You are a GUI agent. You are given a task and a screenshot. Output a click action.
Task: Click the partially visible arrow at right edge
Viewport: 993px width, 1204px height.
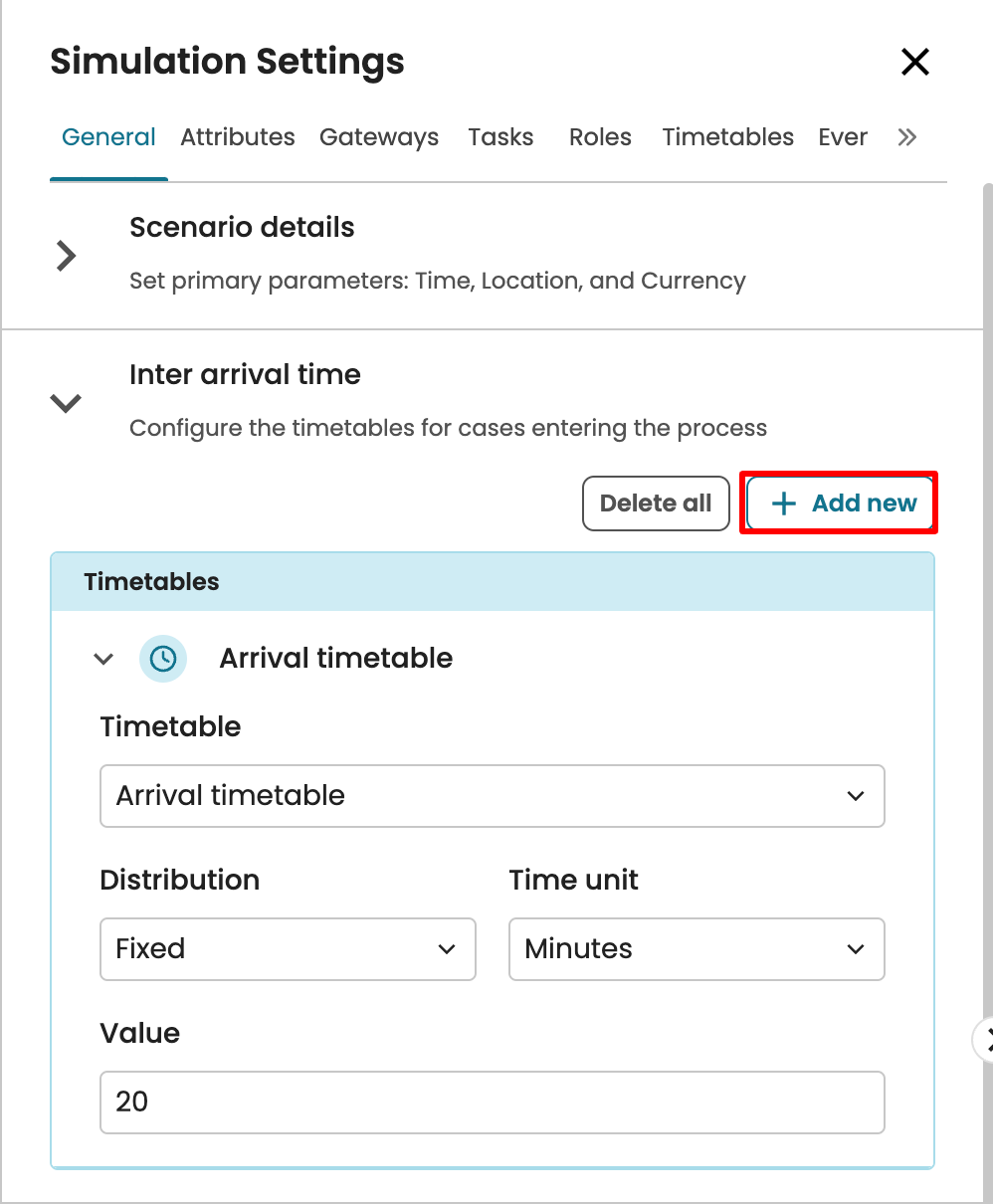click(984, 1040)
